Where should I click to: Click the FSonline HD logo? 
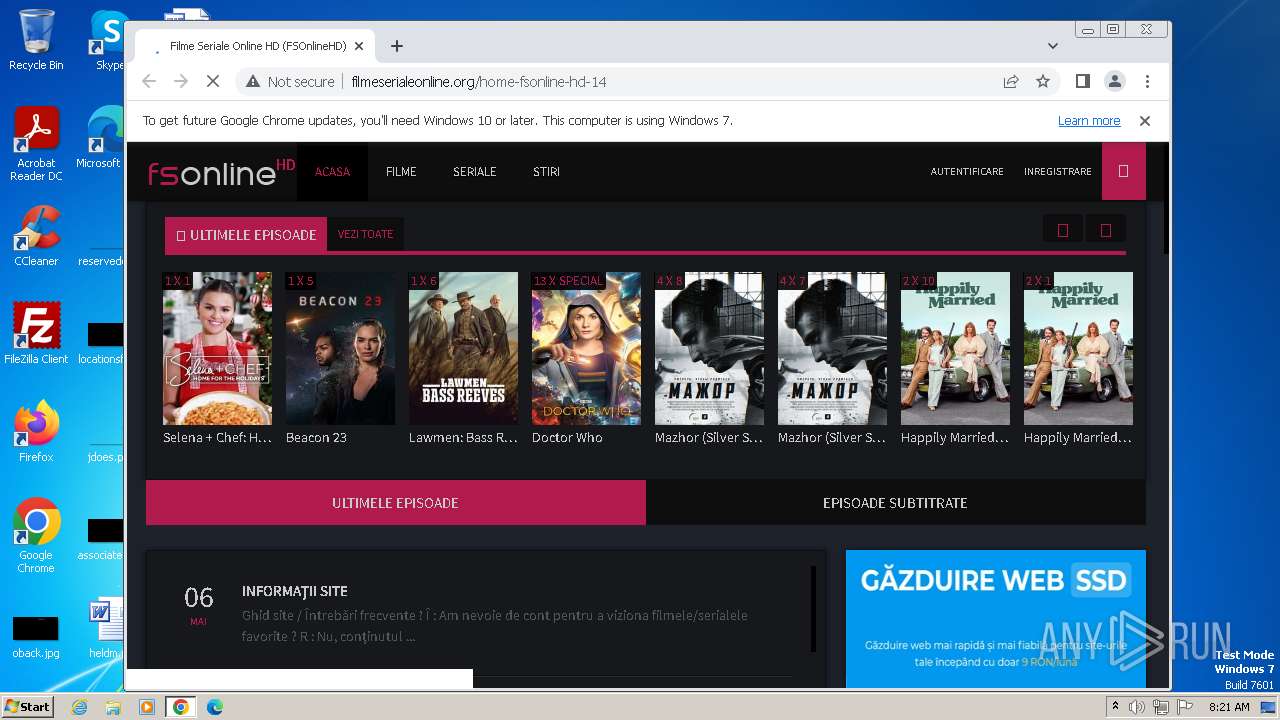[221, 172]
